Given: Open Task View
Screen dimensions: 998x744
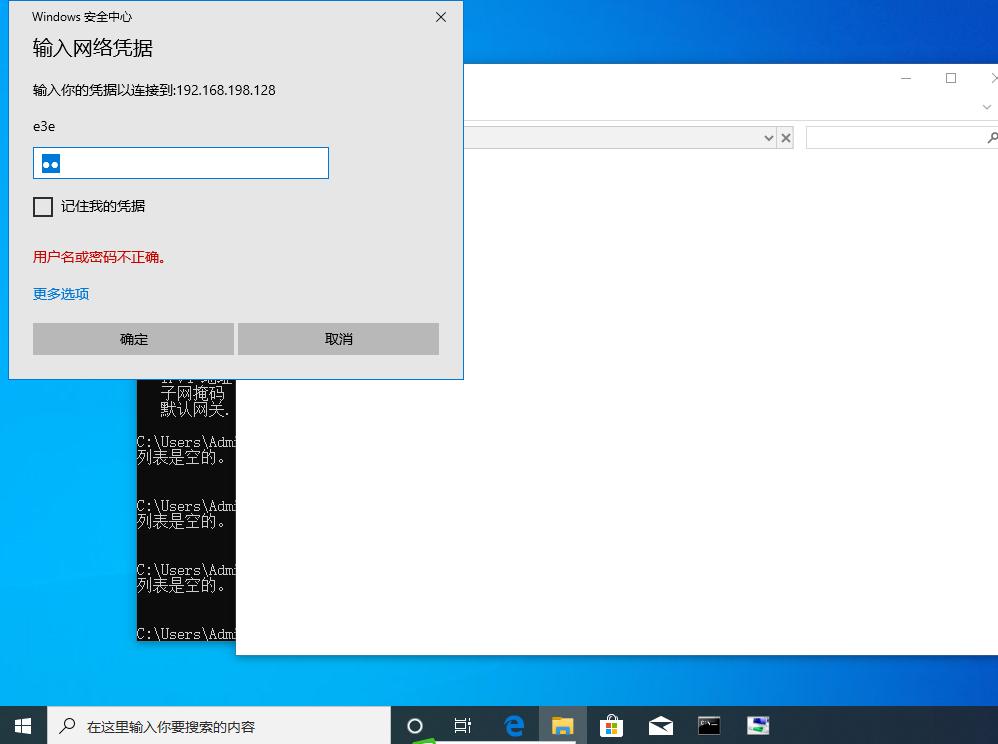Looking at the screenshot, I should tap(462, 725).
